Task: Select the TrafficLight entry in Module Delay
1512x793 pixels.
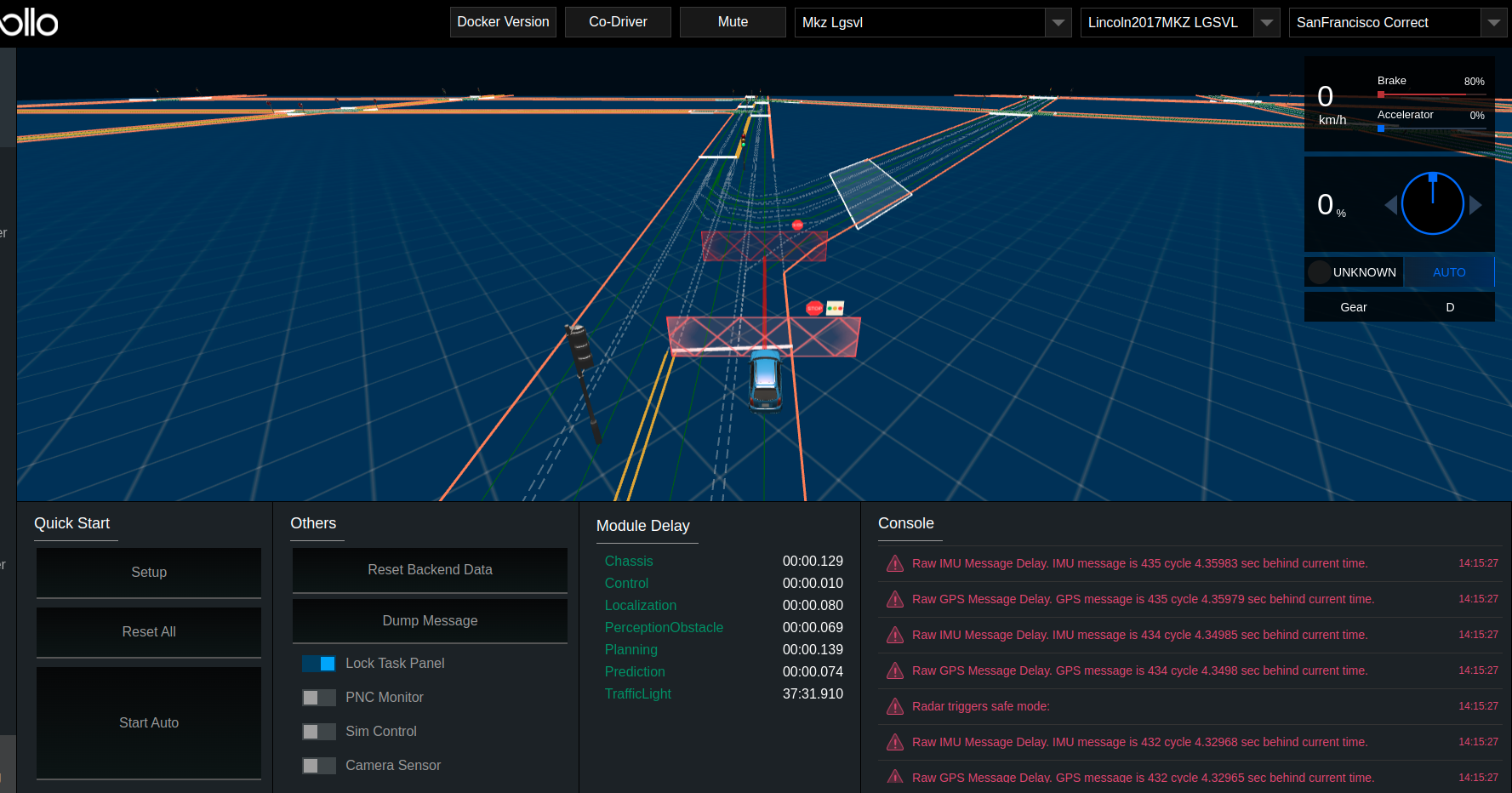Action: pyautogui.click(x=637, y=693)
